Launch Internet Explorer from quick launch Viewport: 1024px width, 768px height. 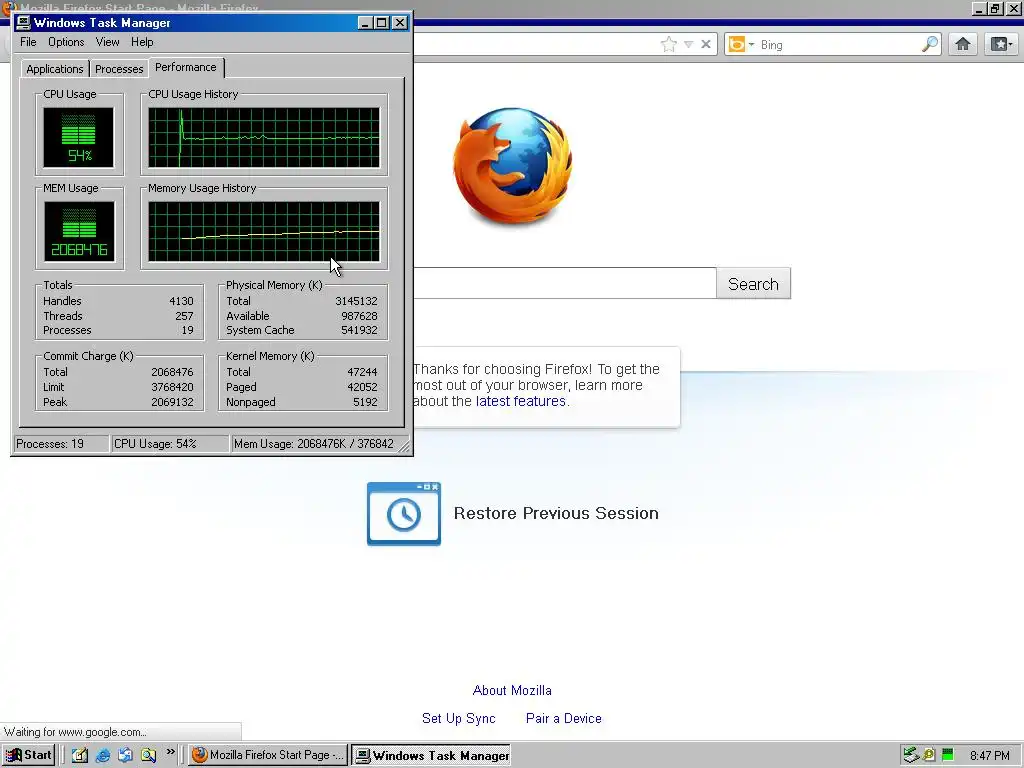(103, 755)
